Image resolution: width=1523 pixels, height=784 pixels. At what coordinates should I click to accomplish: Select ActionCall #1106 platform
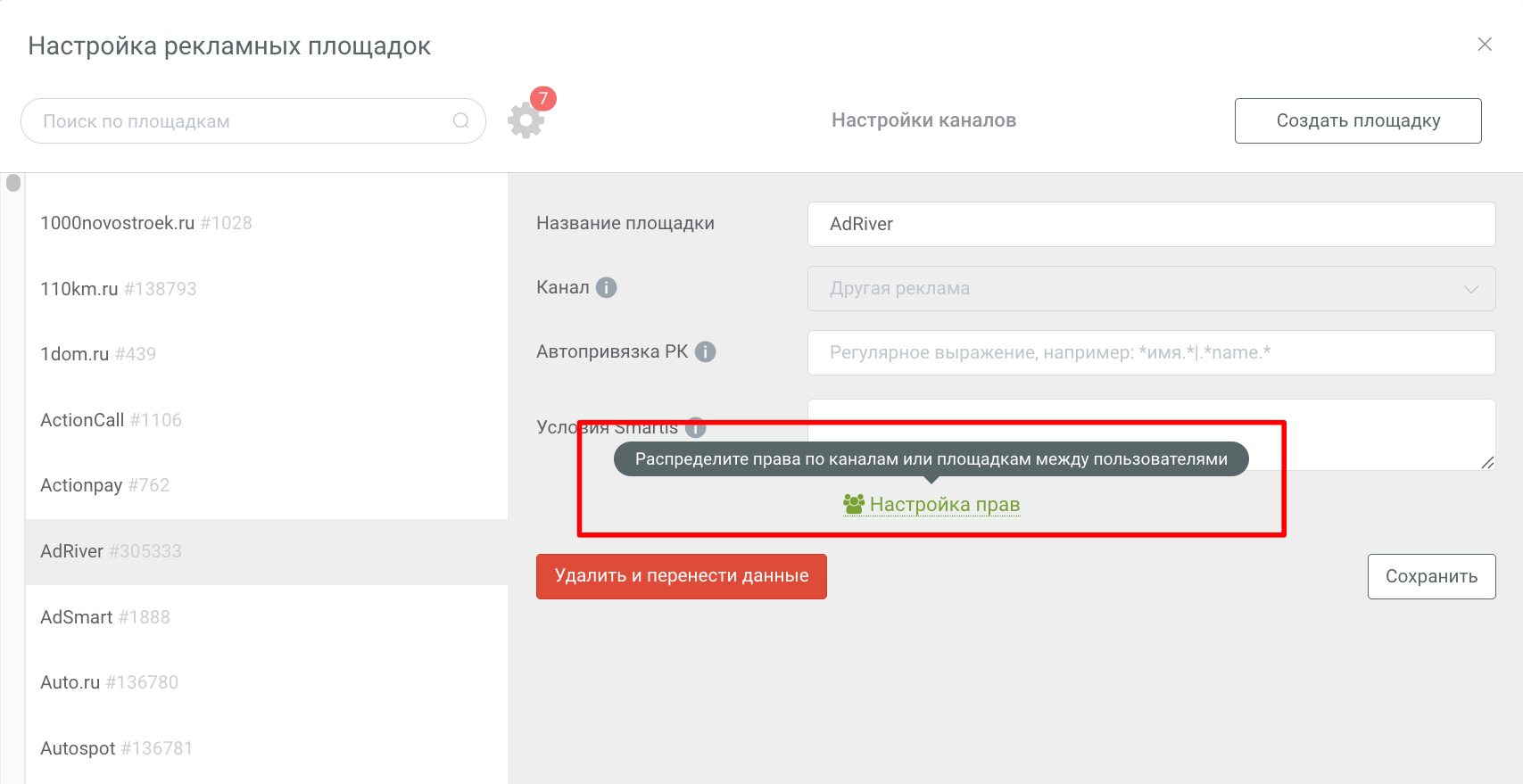pyautogui.click(x=111, y=420)
